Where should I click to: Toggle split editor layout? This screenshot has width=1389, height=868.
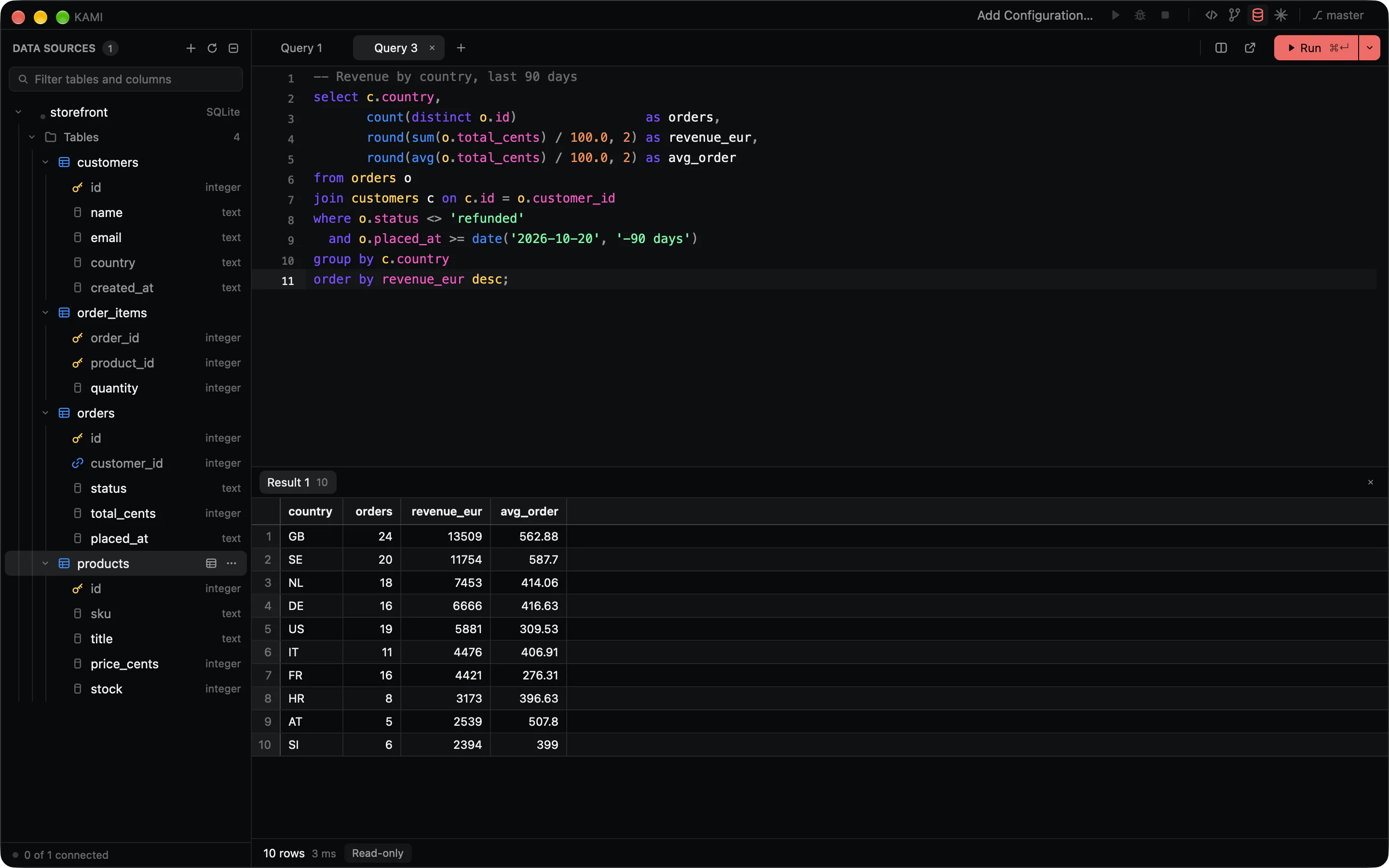[x=1221, y=48]
